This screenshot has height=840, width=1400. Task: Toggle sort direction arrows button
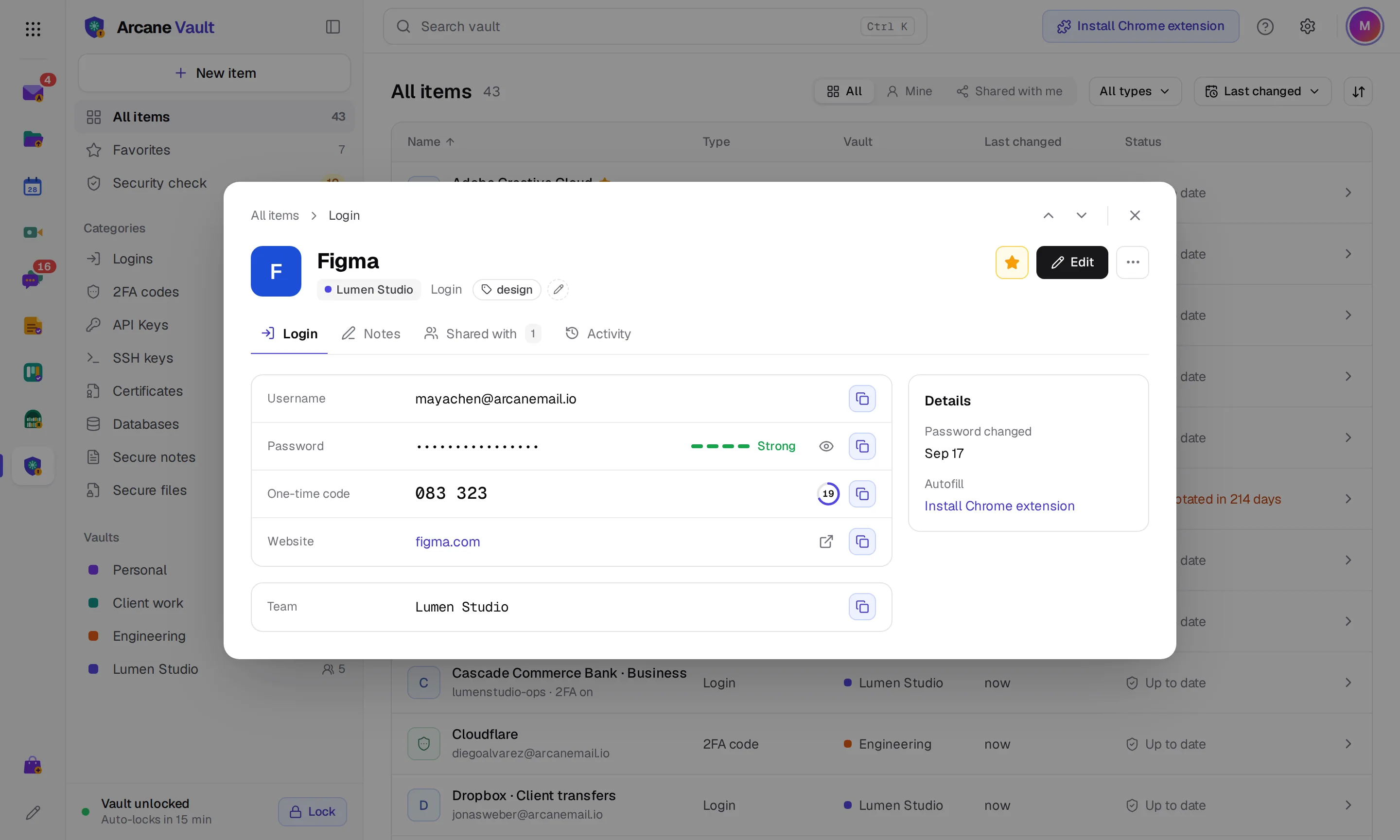coord(1358,91)
